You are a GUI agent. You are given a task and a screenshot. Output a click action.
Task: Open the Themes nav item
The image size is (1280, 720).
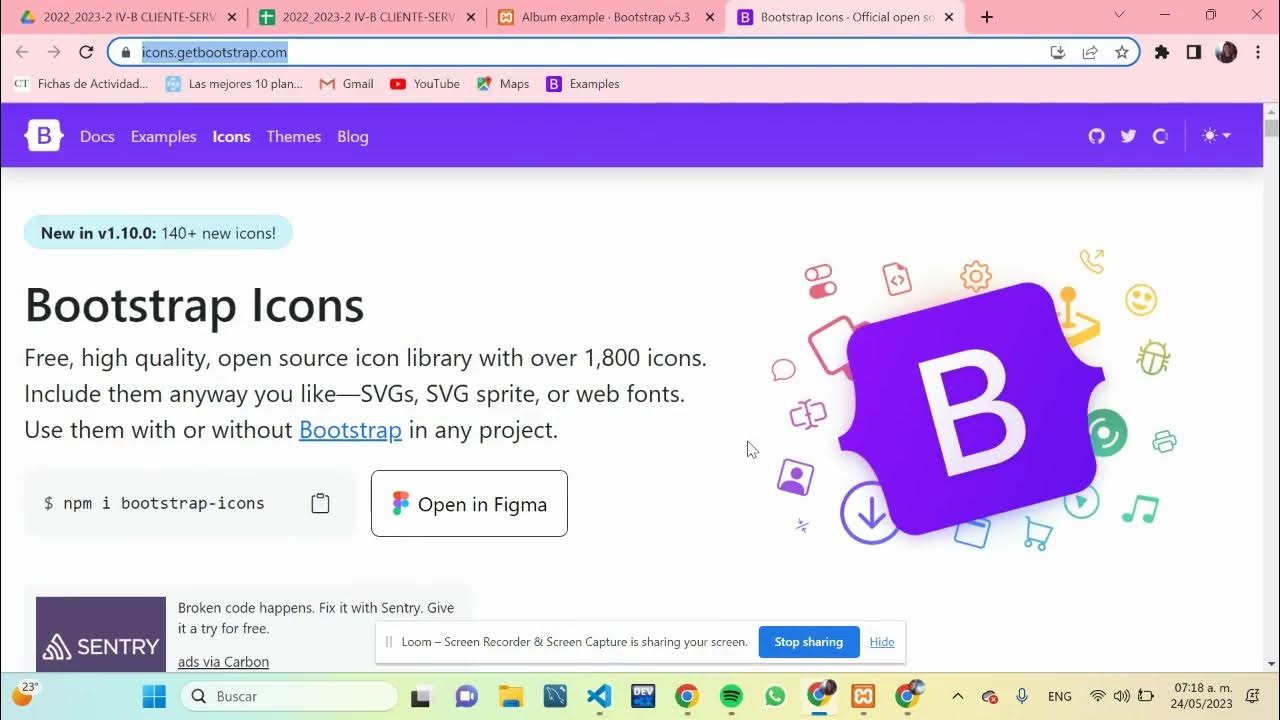[294, 136]
